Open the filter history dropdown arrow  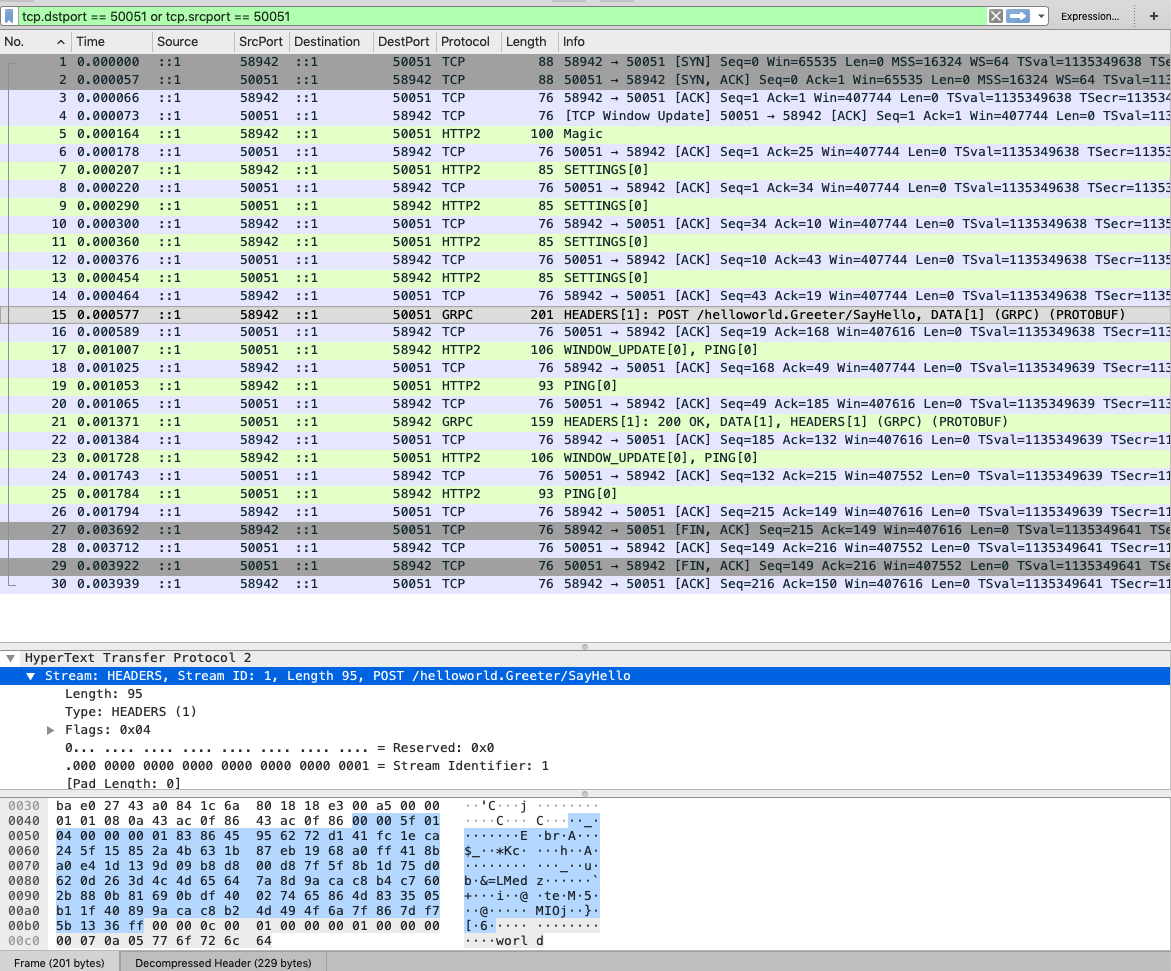pos(1042,16)
